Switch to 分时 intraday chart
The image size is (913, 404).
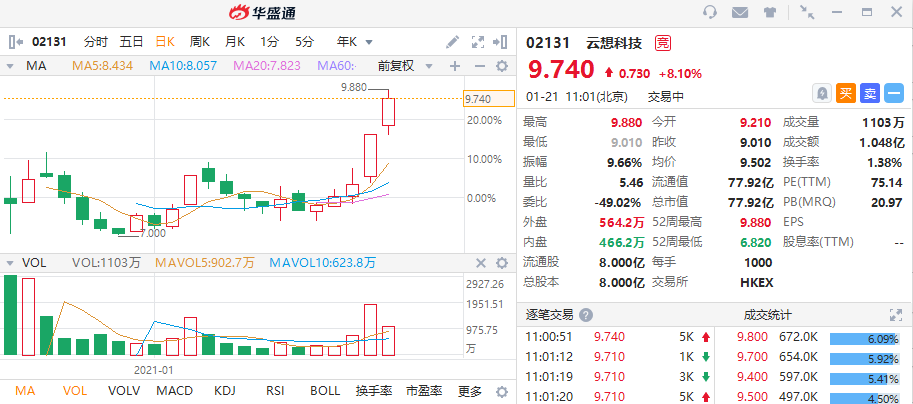click(95, 42)
